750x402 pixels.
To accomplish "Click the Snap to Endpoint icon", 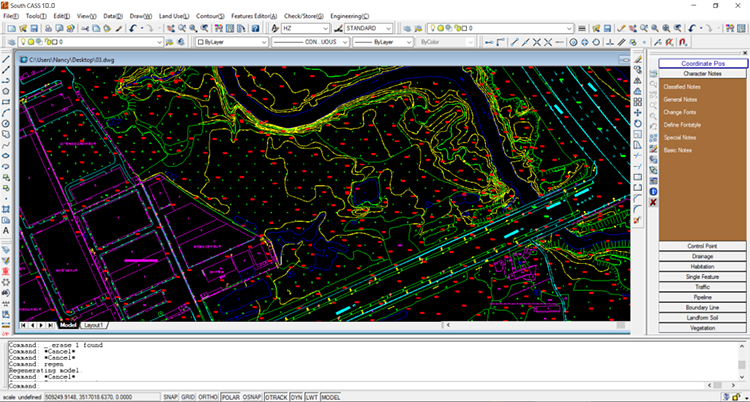I will 514,42.
